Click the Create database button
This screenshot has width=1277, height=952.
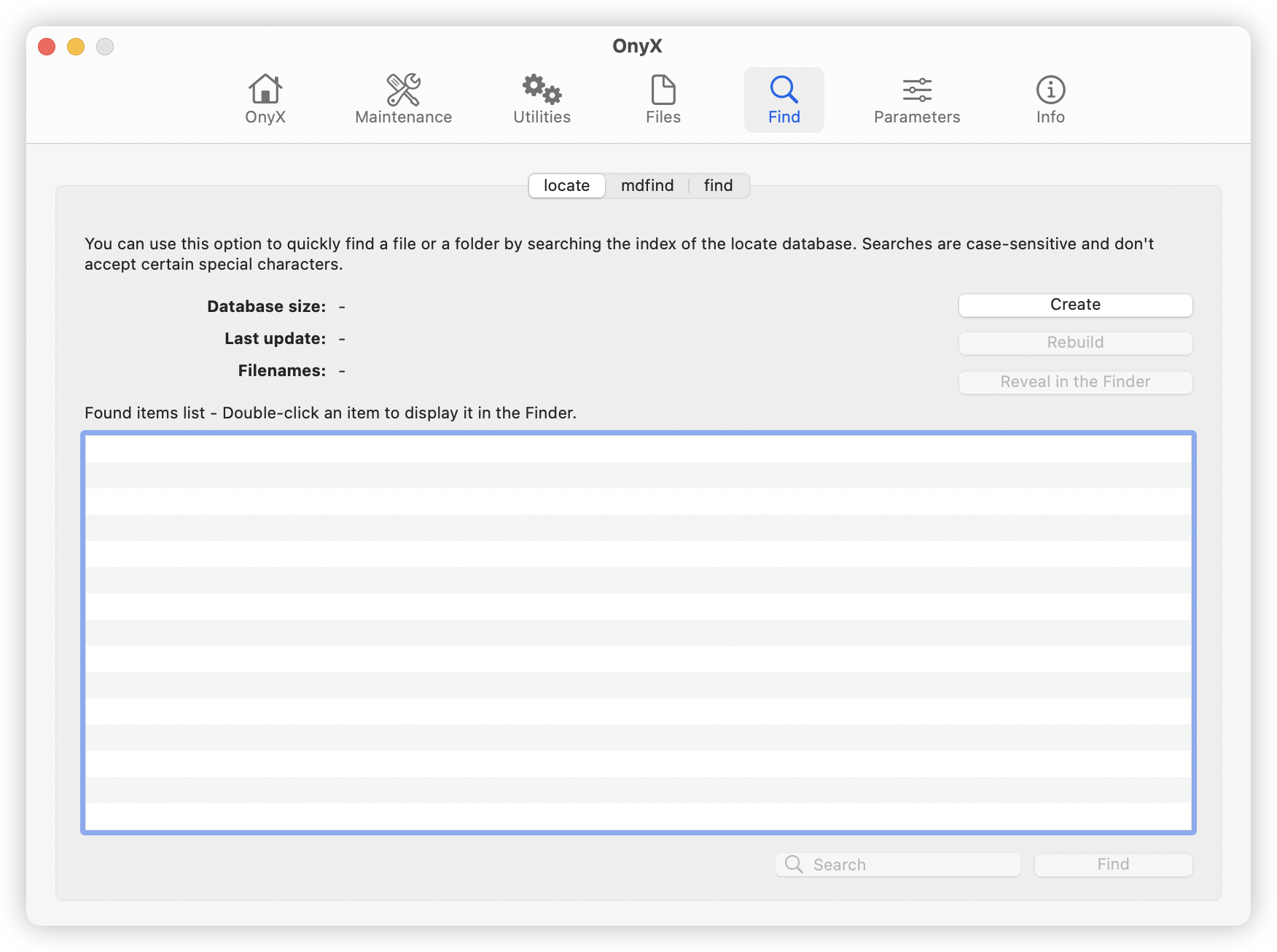[x=1075, y=305]
